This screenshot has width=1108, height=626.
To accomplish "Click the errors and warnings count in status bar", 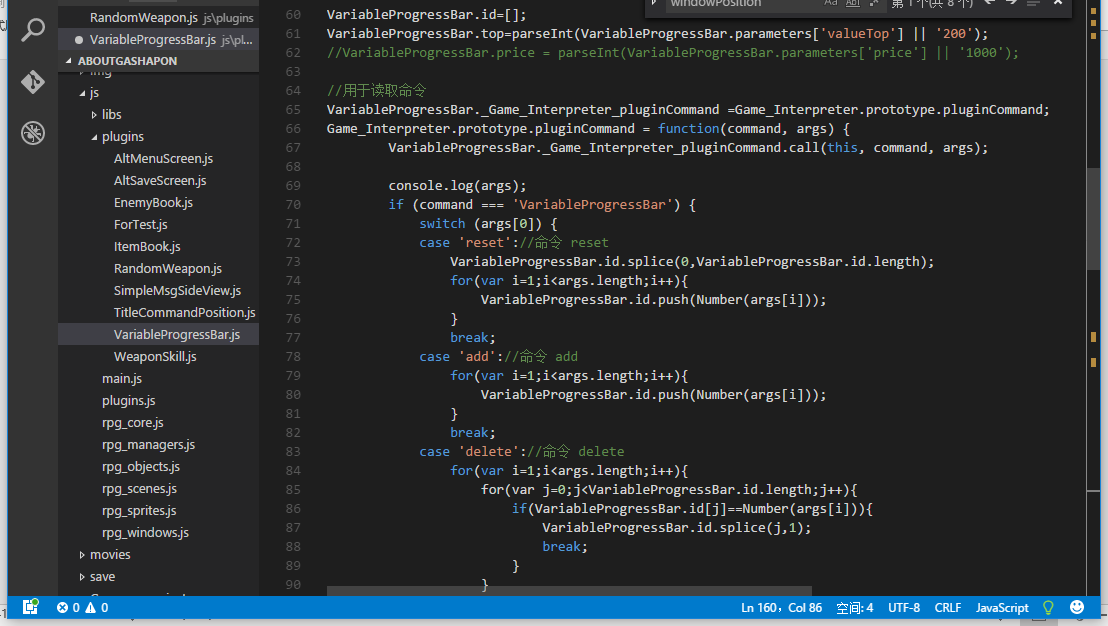I will pyautogui.click(x=83, y=608).
